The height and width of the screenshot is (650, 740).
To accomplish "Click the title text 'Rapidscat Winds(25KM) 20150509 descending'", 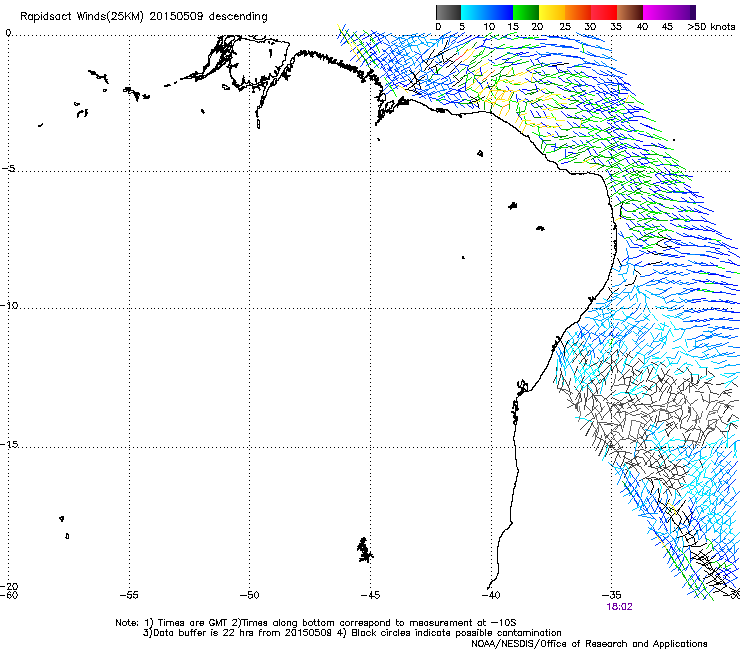I will 143,17.
